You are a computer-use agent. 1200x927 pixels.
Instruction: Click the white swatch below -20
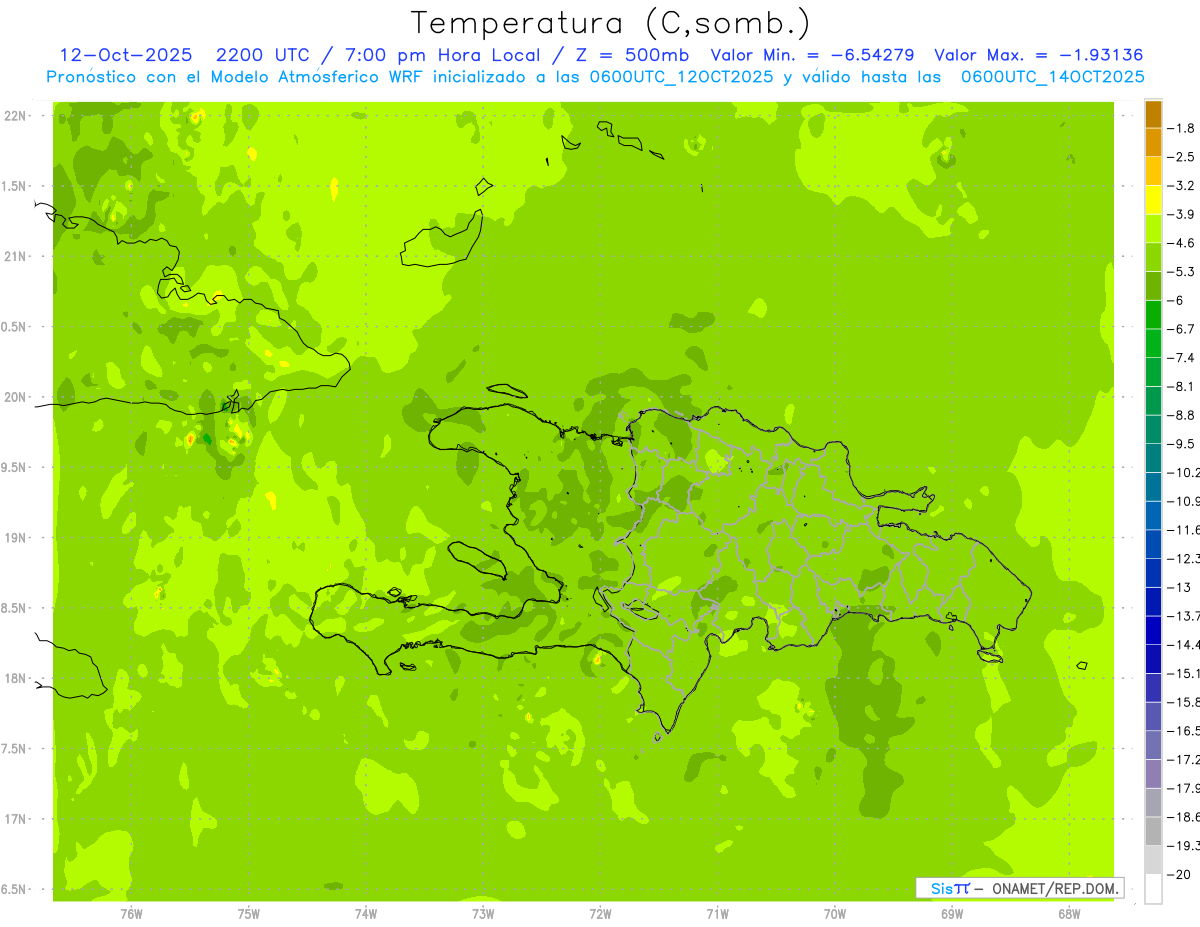[x=1153, y=888]
